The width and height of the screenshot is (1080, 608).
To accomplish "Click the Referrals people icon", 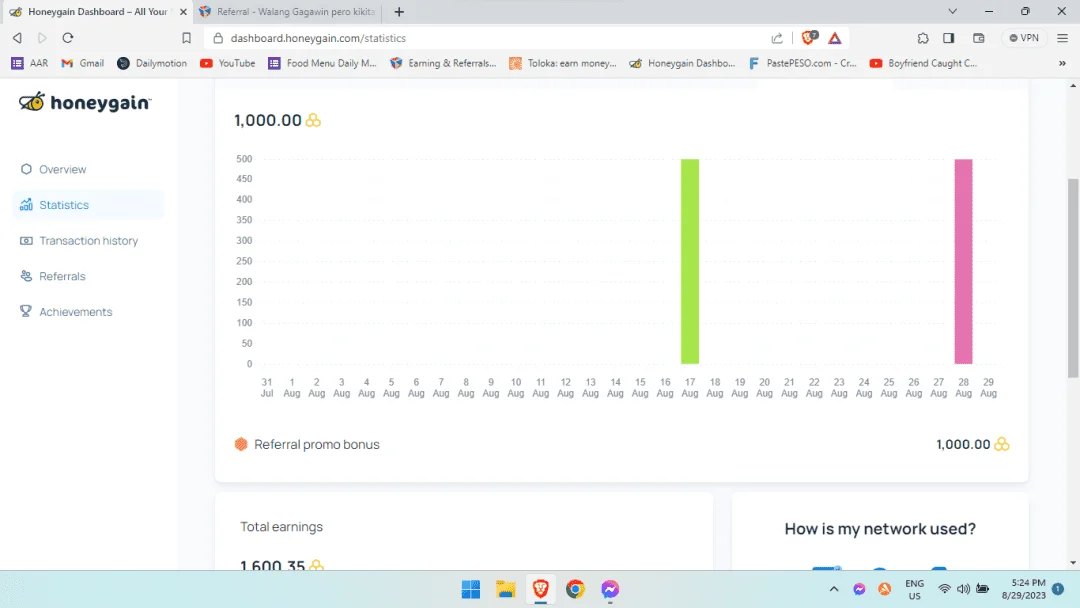I will [26, 276].
